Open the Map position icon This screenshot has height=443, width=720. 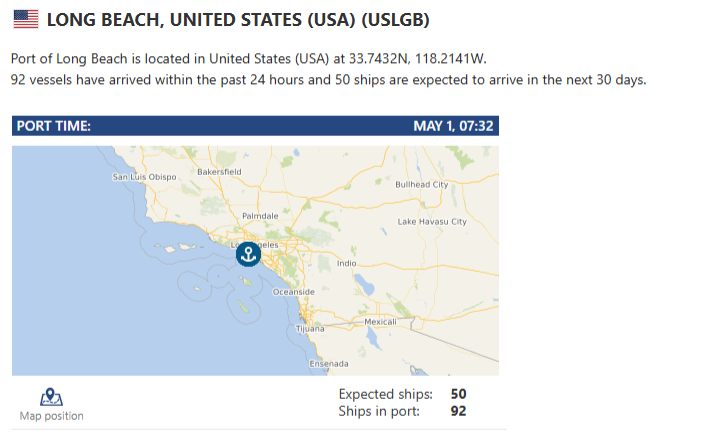point(51,397)
